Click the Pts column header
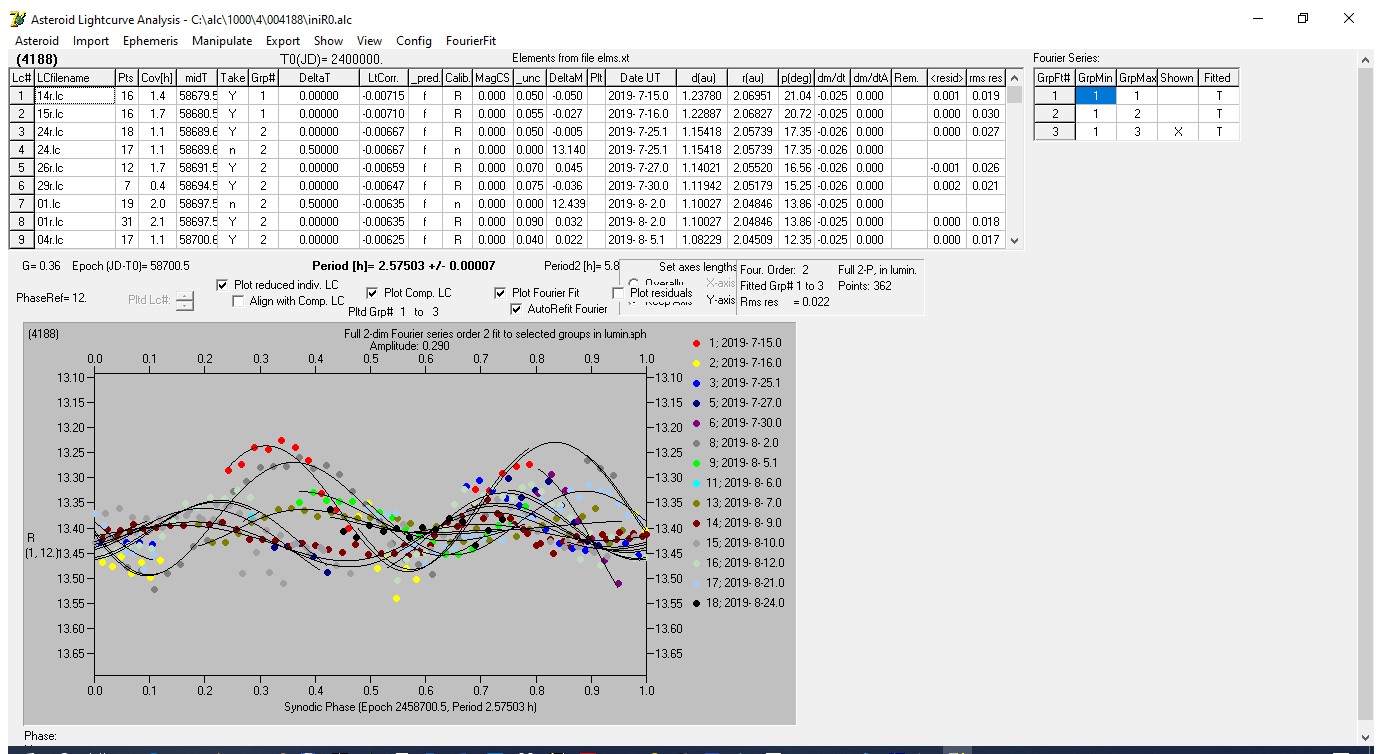The height and width of the screenshot is (754, 1382). point(125,78)
